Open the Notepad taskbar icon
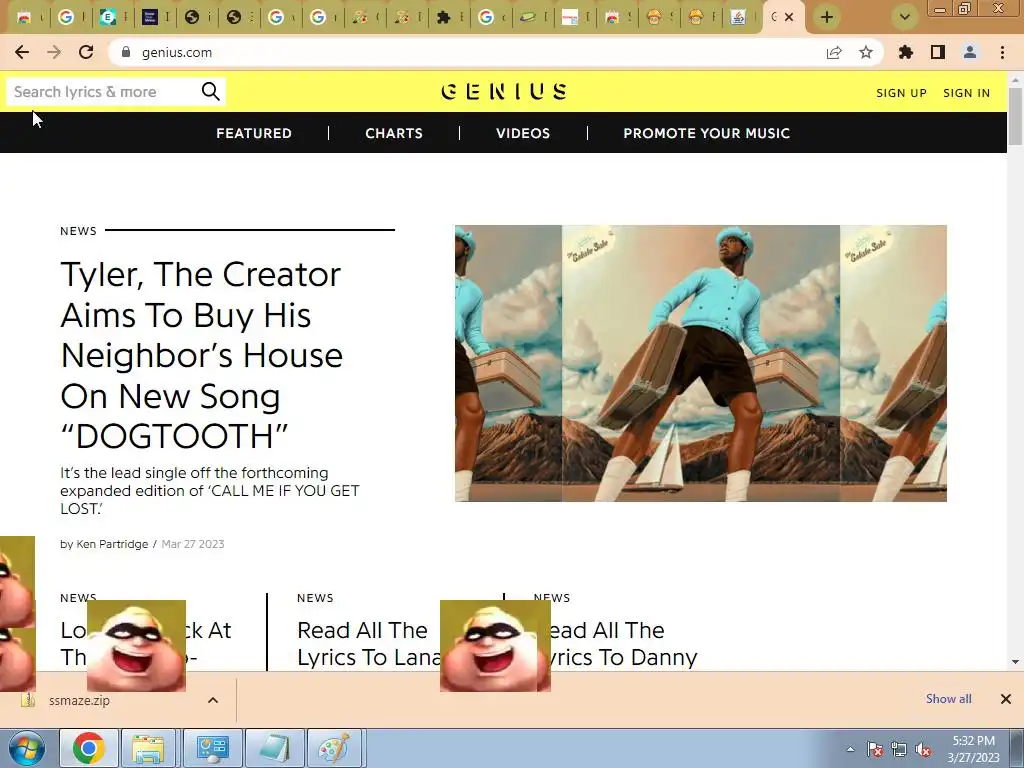1024x768 pixels. (x=274, y=748)
